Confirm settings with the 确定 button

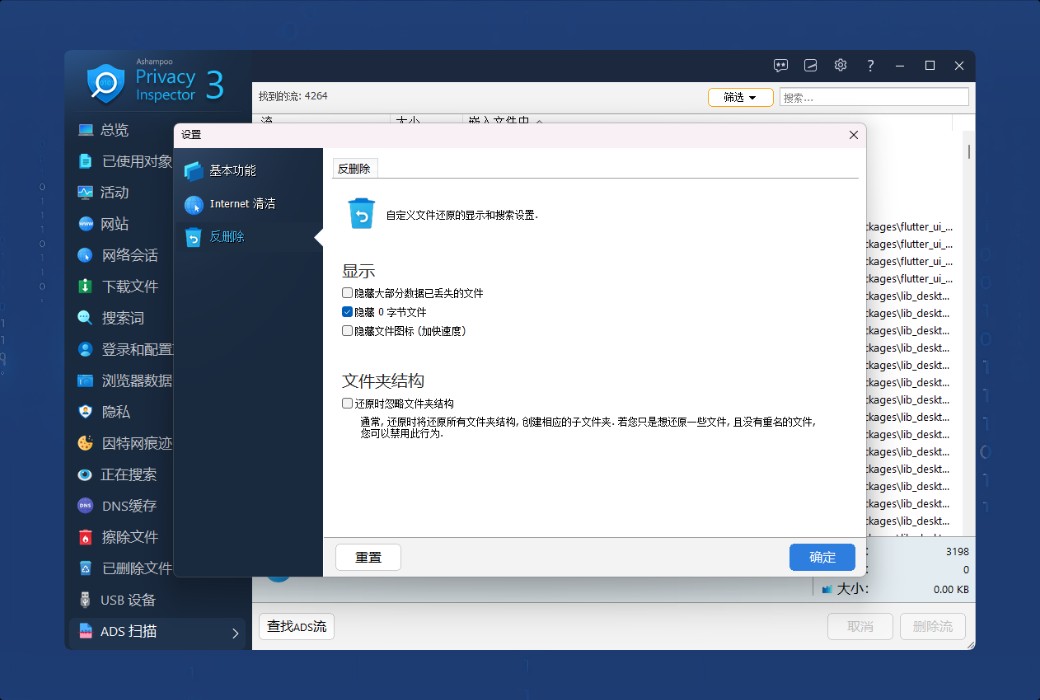pos(822,558)
